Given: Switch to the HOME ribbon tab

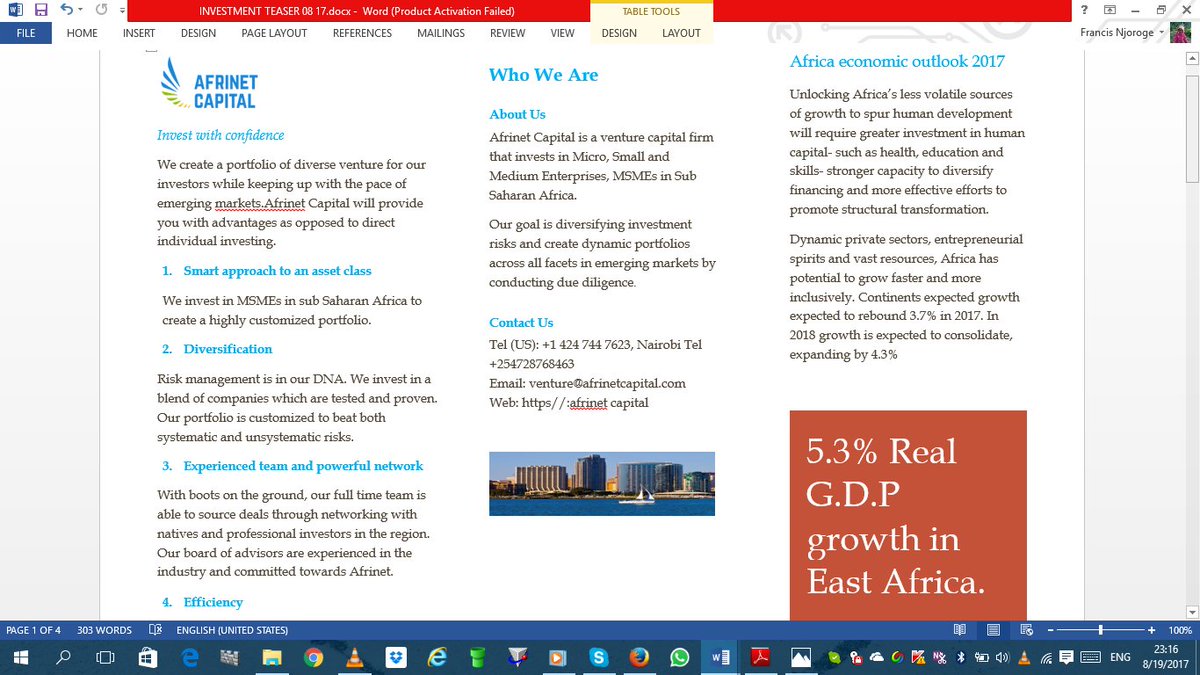Looking at the screenshot, I should coord(82,33).
